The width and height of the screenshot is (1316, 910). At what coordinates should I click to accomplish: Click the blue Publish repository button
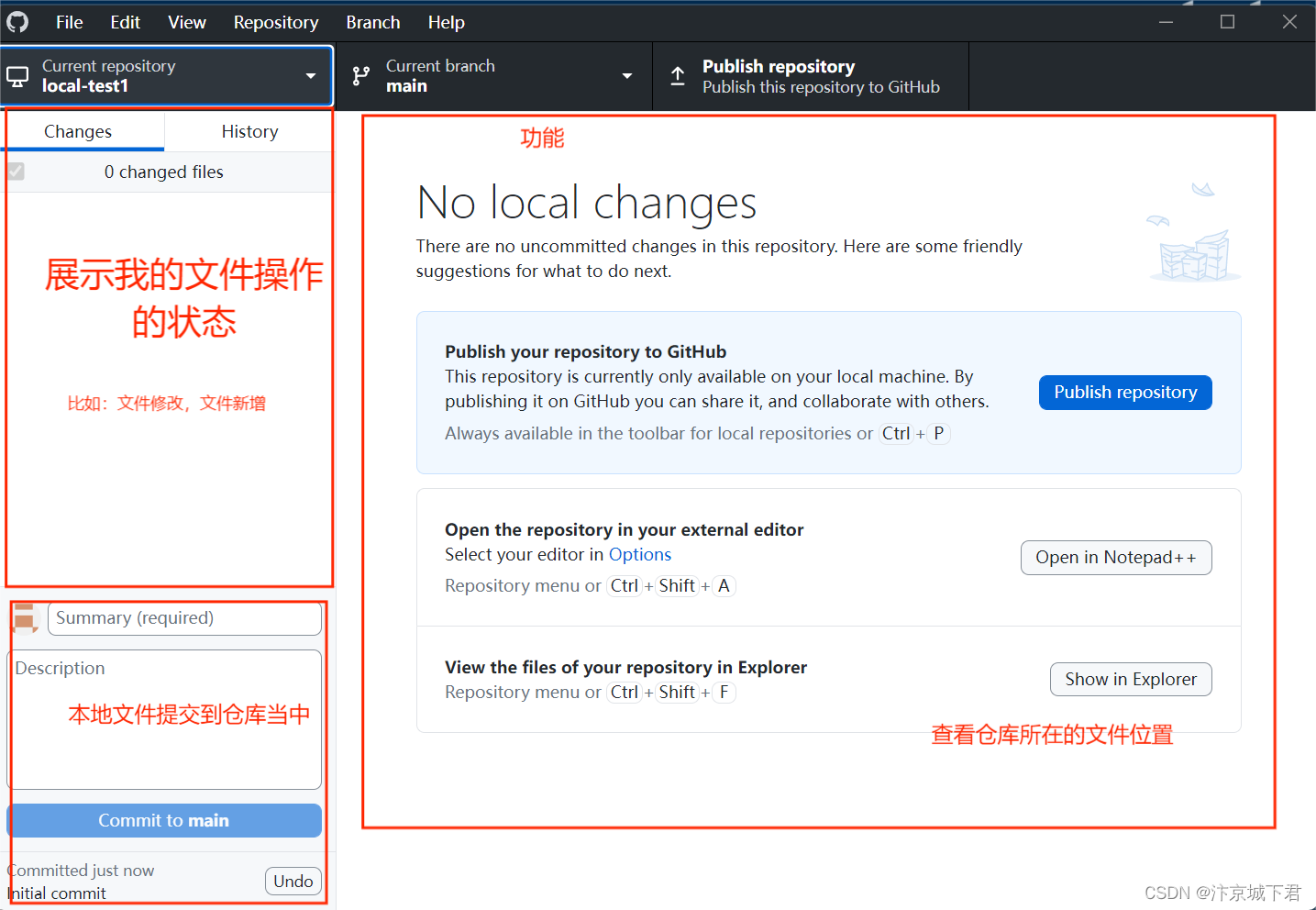click(x=1125, y=393)
